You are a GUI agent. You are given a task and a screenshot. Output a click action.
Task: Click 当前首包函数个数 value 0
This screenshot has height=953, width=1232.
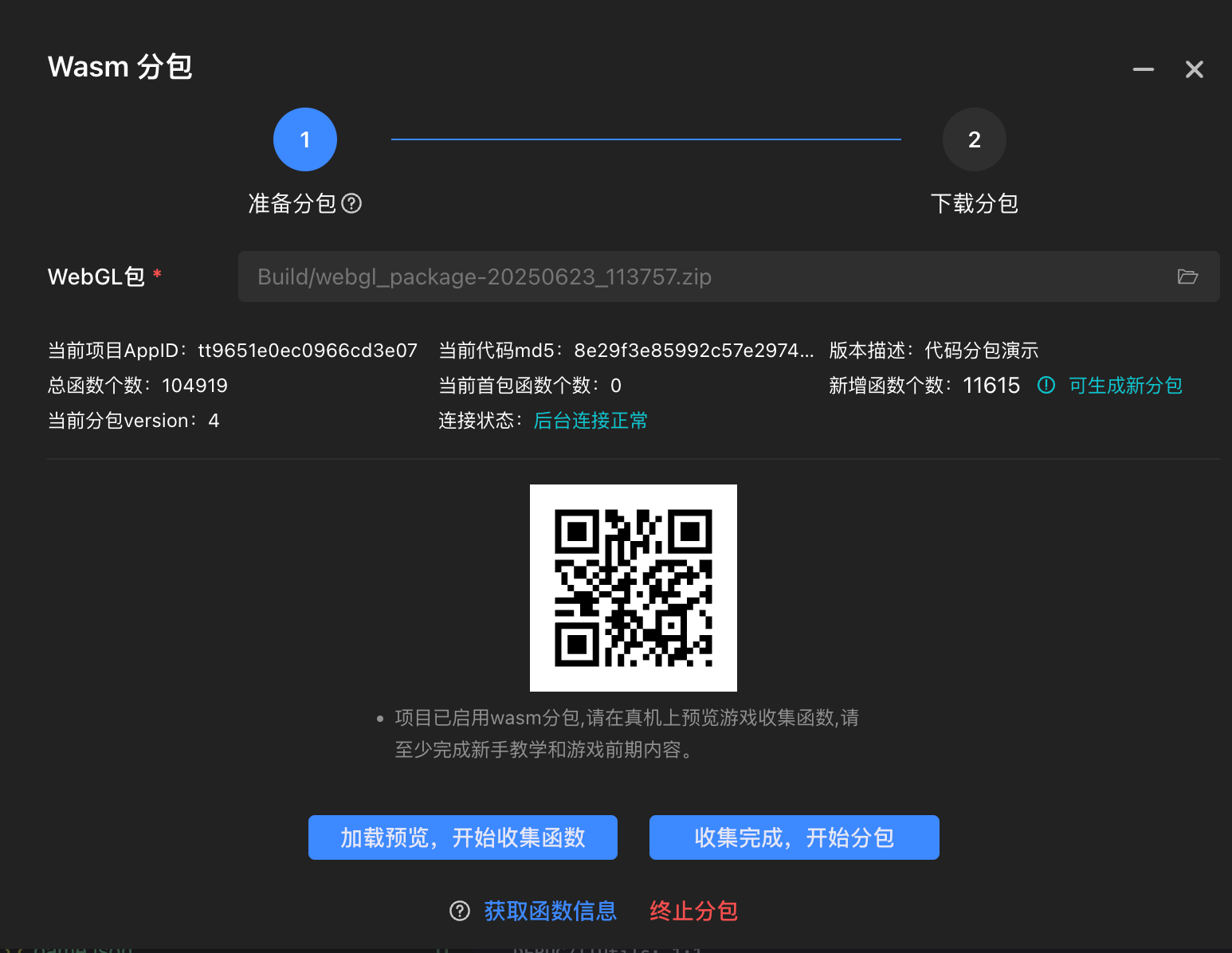616,386
